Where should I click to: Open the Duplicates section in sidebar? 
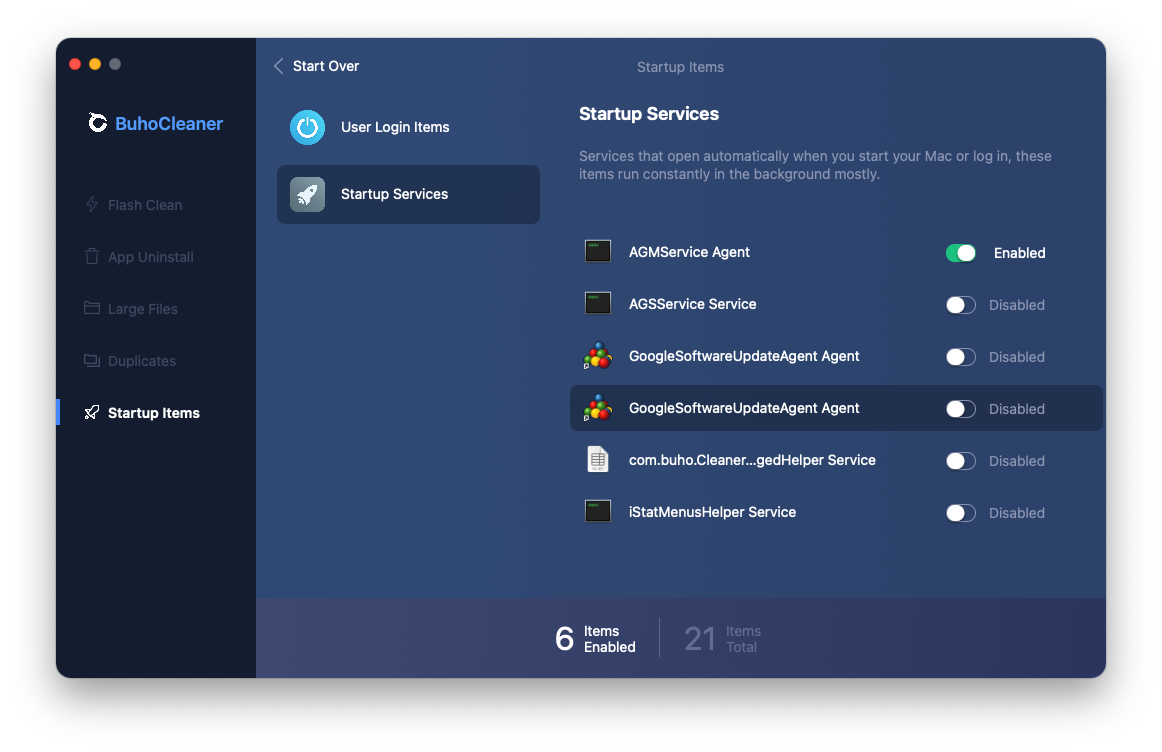point(142,361)
